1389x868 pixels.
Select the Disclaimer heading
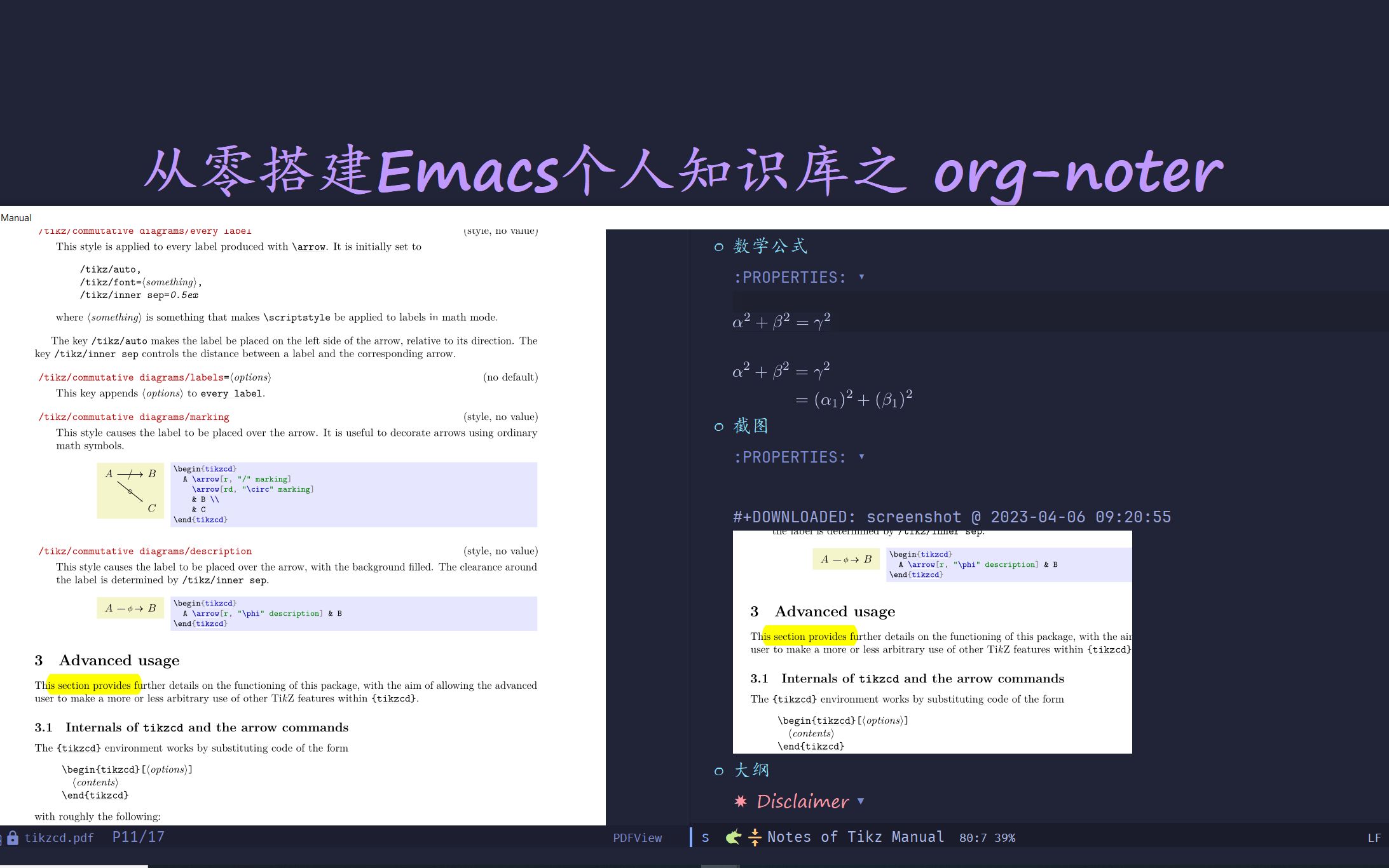point(803,801)
